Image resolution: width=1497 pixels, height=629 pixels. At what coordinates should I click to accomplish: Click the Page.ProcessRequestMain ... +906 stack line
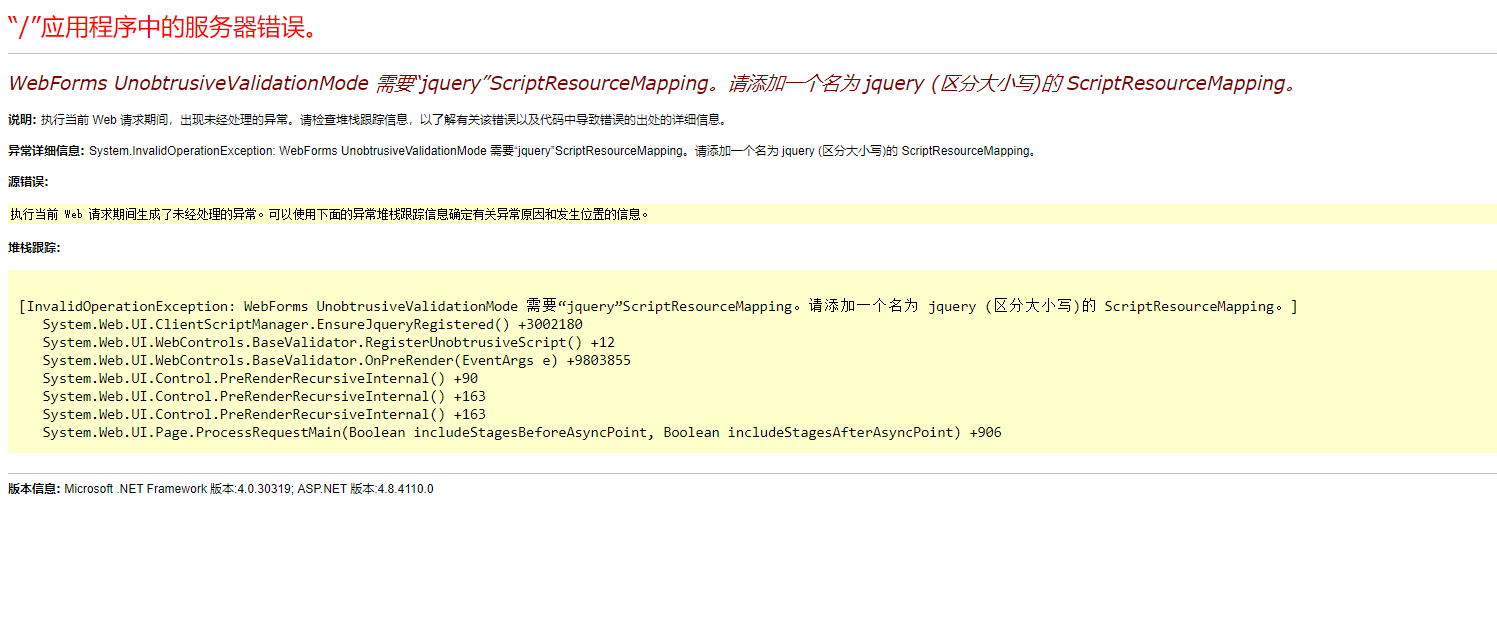point(522,433)
